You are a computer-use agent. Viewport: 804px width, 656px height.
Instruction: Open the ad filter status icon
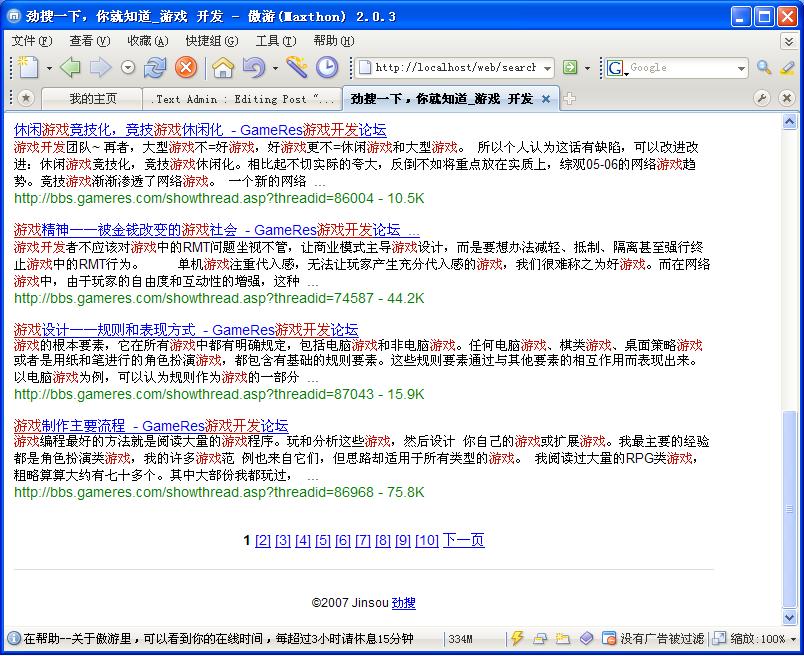coord(609,639)
